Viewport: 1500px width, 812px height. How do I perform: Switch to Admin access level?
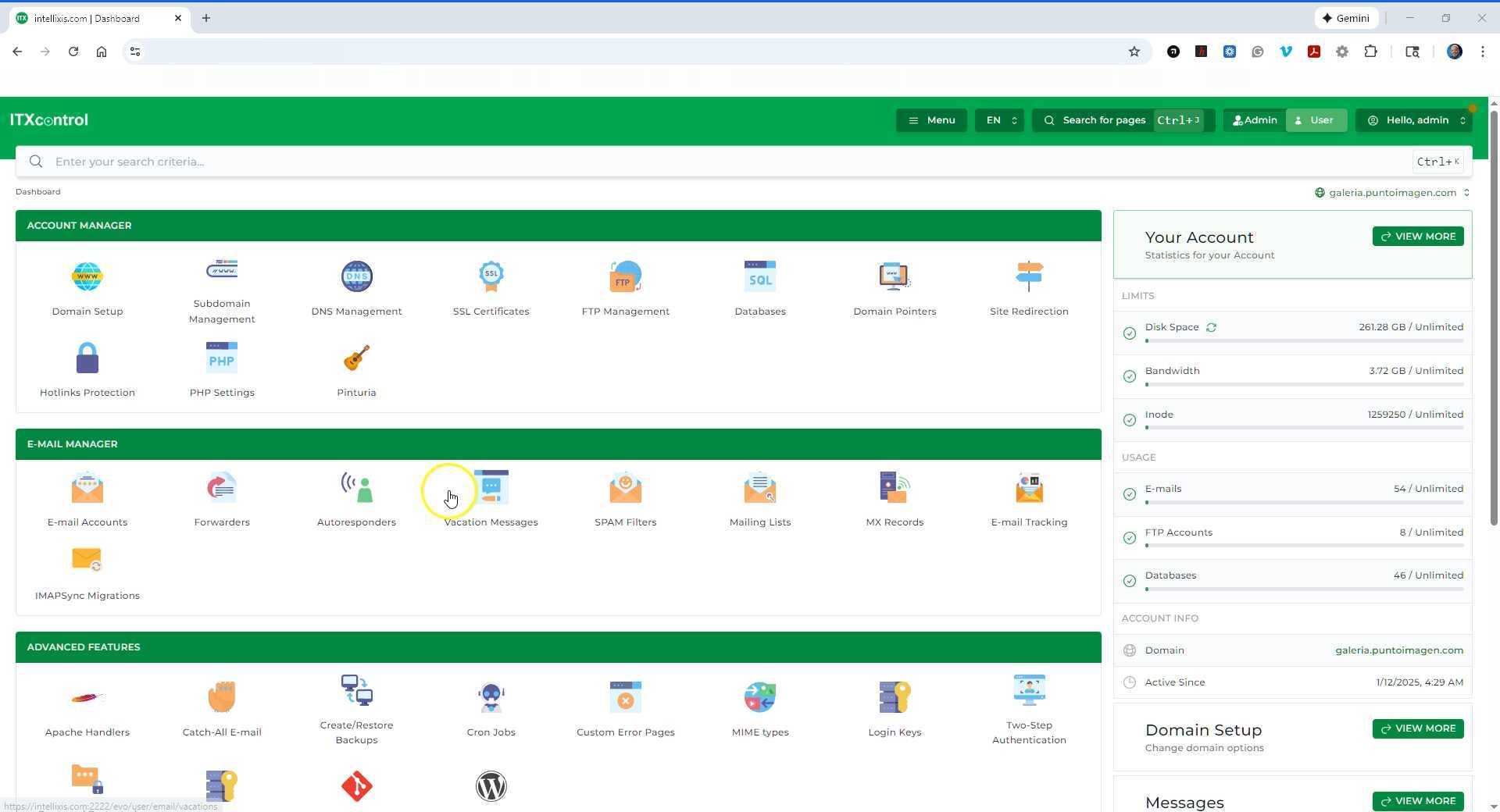point(1255,120)
